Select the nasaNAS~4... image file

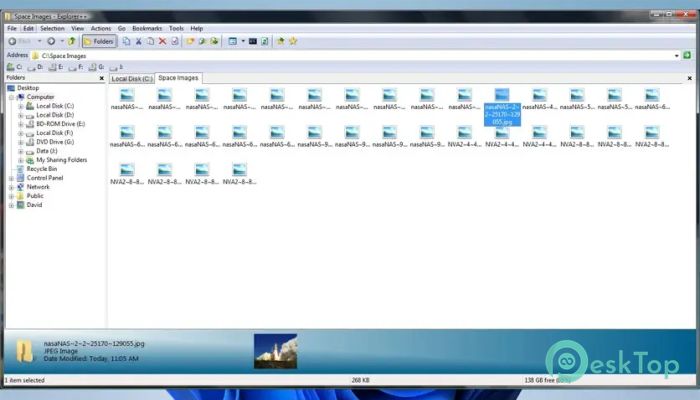(539, 100)
